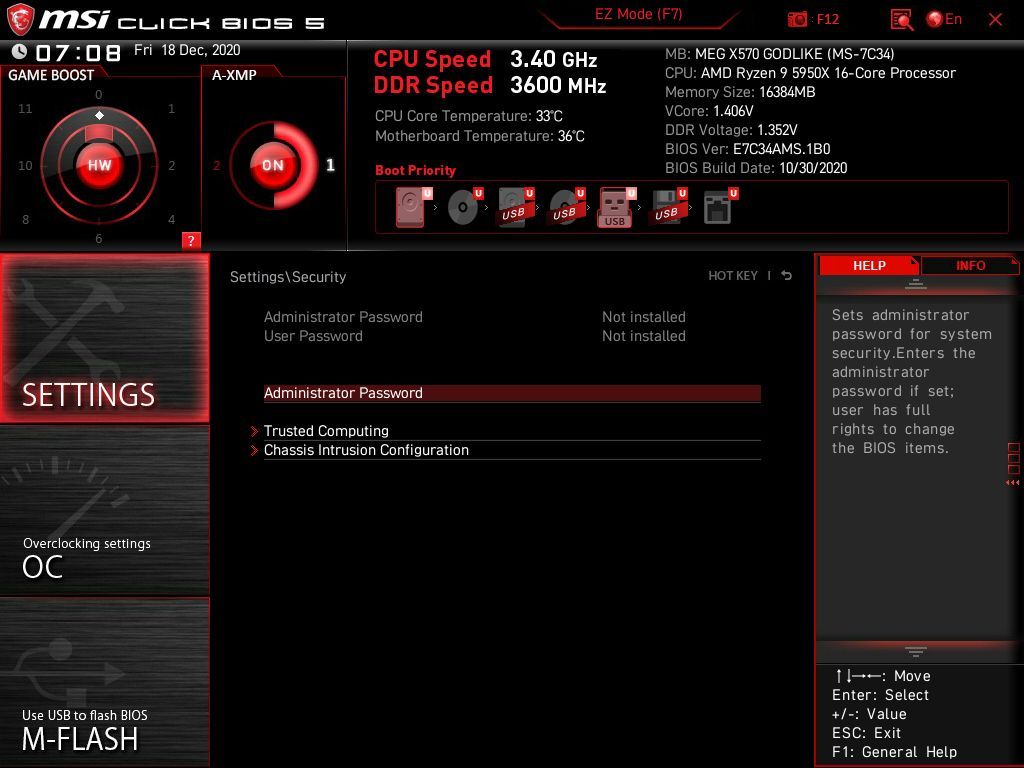Open the HOT KEY list
This screenshot has width=1024, height=768.
tap(733, 276)
